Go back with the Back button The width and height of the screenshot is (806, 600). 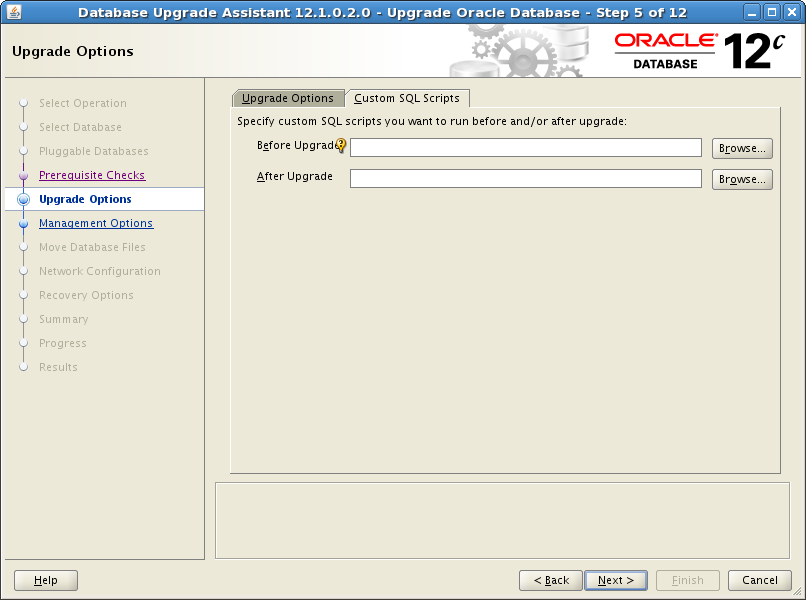(551, 580)
